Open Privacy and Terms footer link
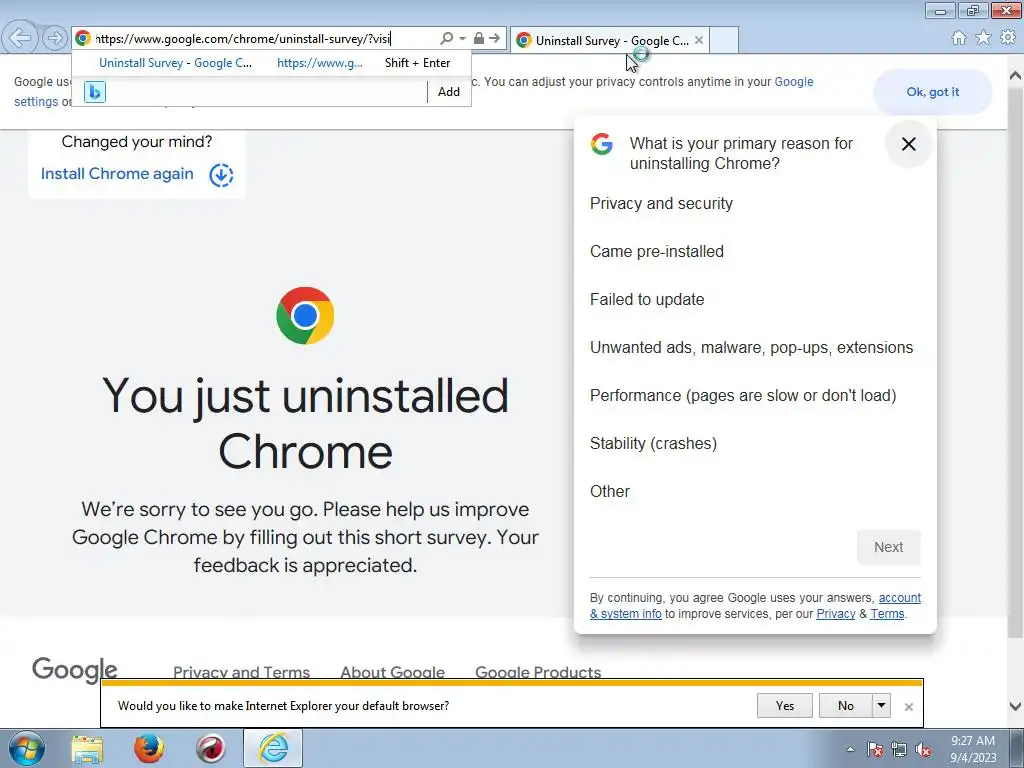 [241, 672]
